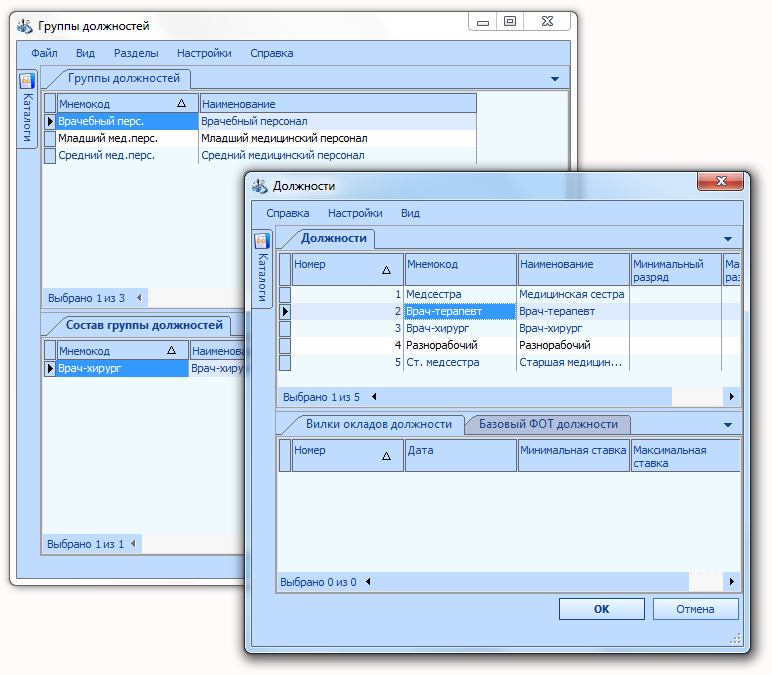772x675 pixels.
Task: Select the Состав группы должностей tab
Action: tap(144, 325)
